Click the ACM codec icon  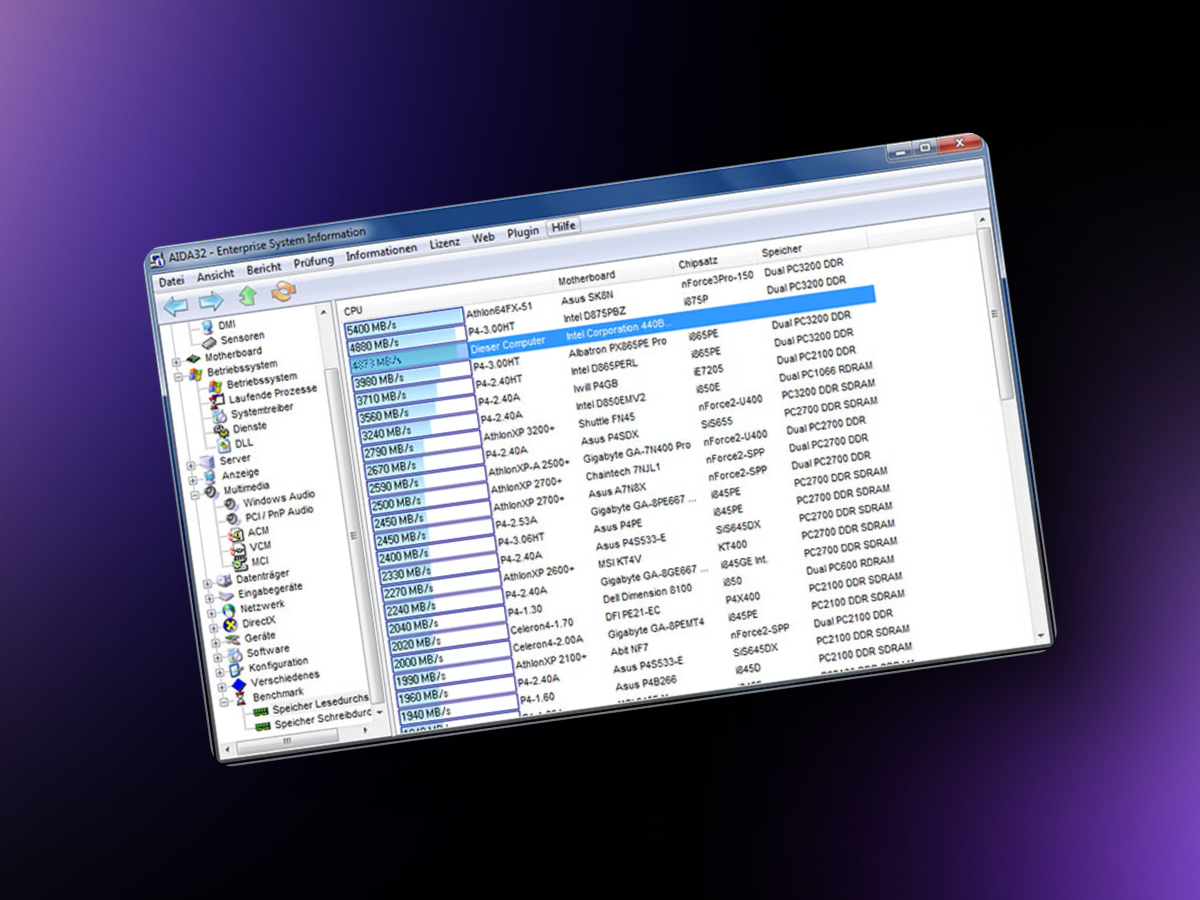[235, 535]
